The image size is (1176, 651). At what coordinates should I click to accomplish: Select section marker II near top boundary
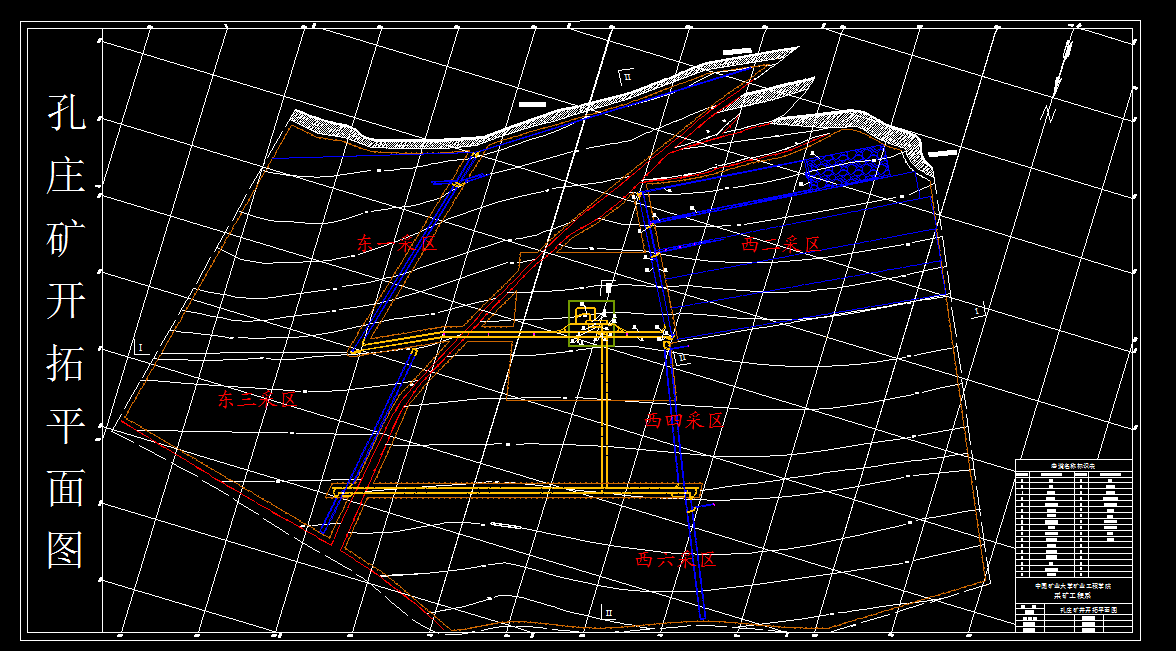tap(625, 76)
